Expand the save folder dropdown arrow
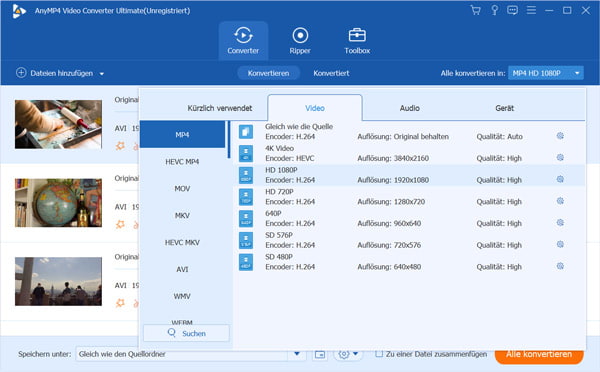The image size is (600, 372). pos(297,354)
